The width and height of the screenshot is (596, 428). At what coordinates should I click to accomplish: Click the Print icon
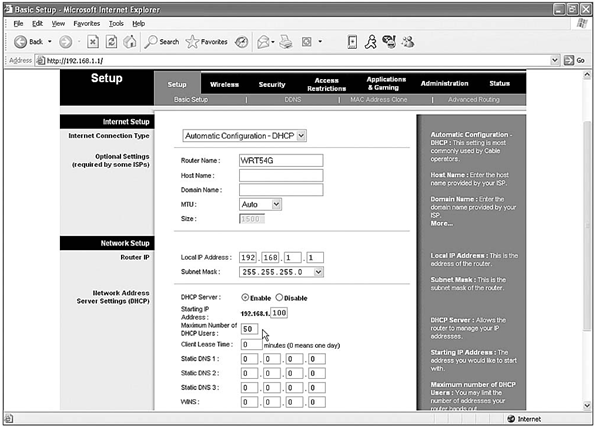click(286, 42)
